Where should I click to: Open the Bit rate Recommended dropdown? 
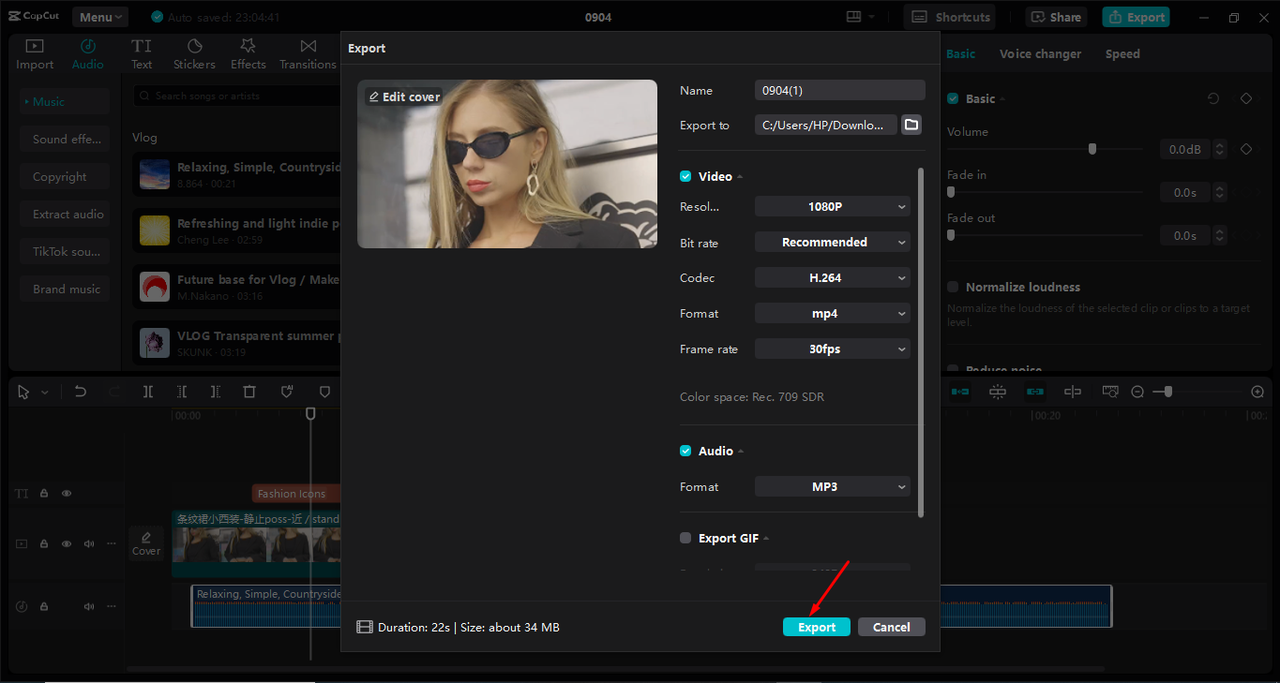click(832, 242)
